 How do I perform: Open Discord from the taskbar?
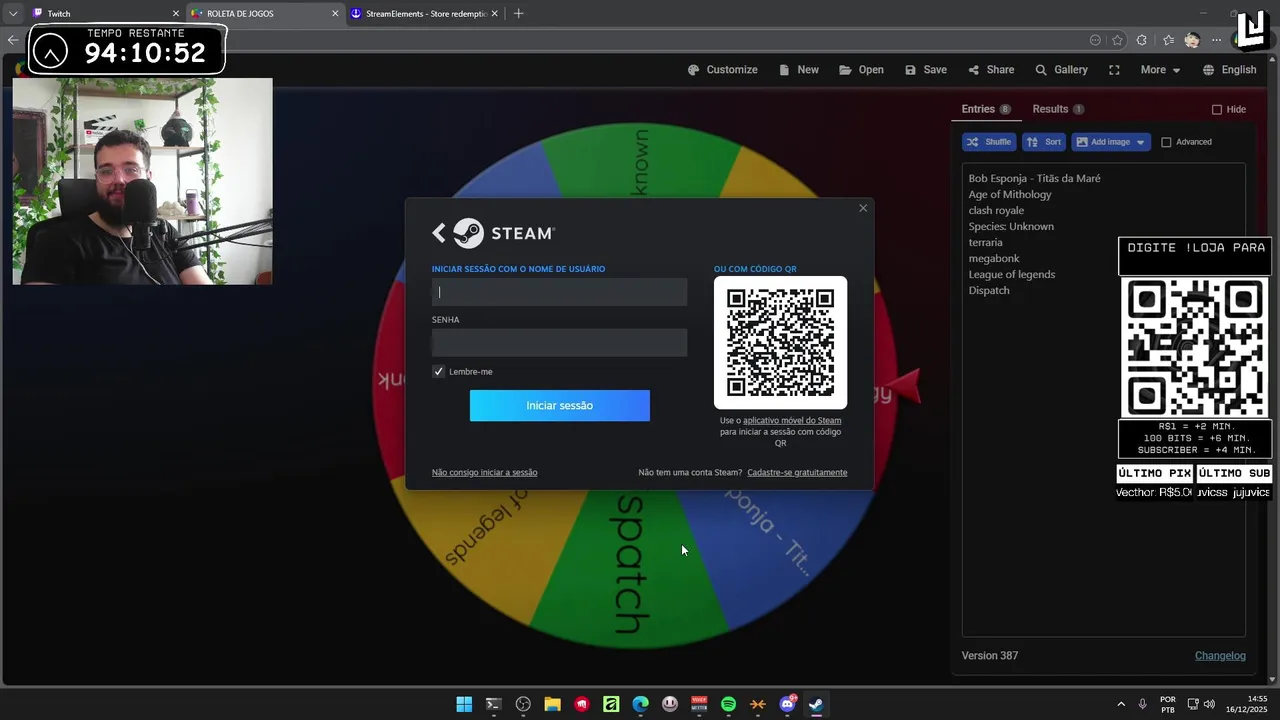pos(787,704)
